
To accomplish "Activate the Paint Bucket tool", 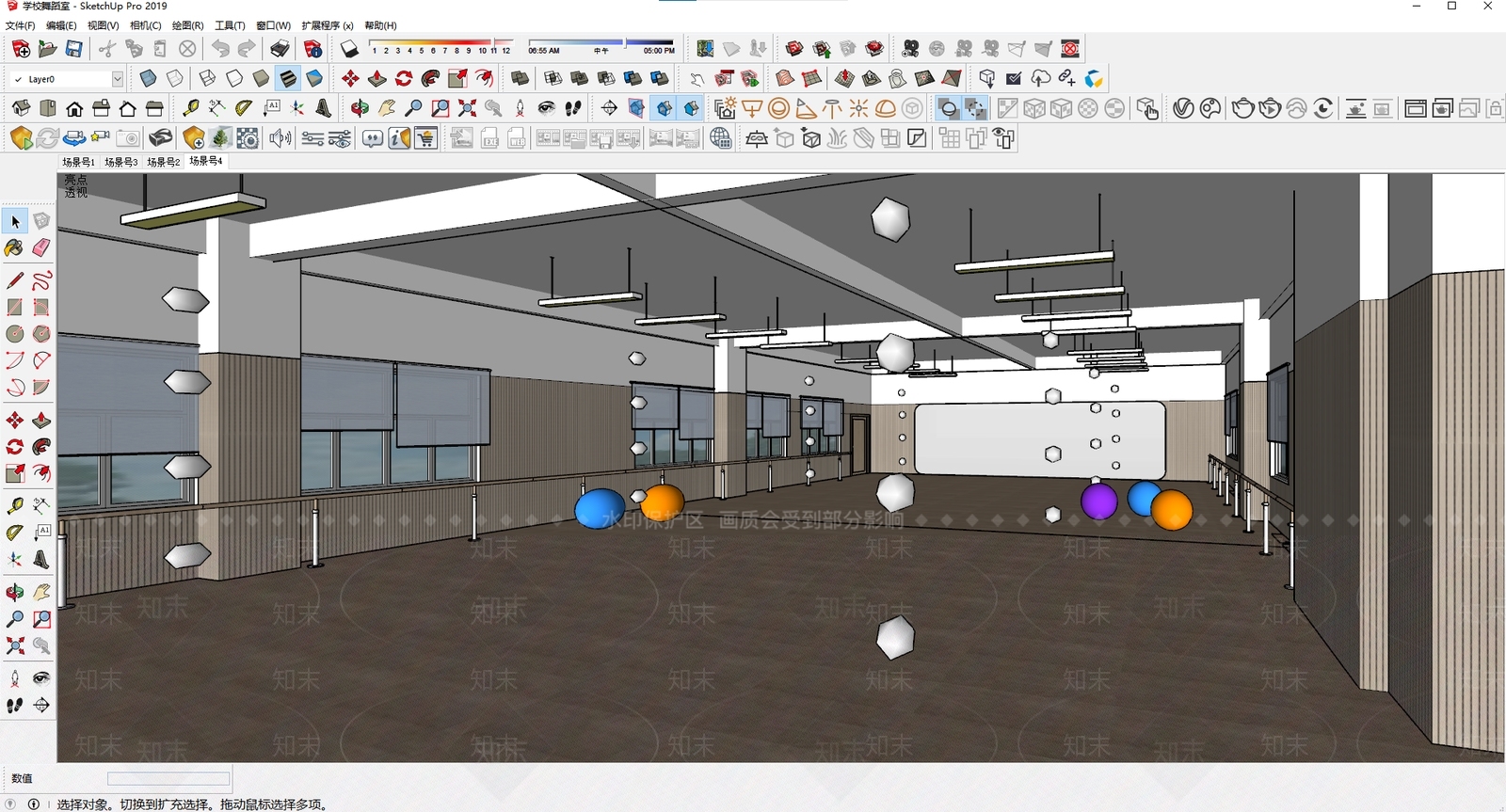I will click(14, 248).
